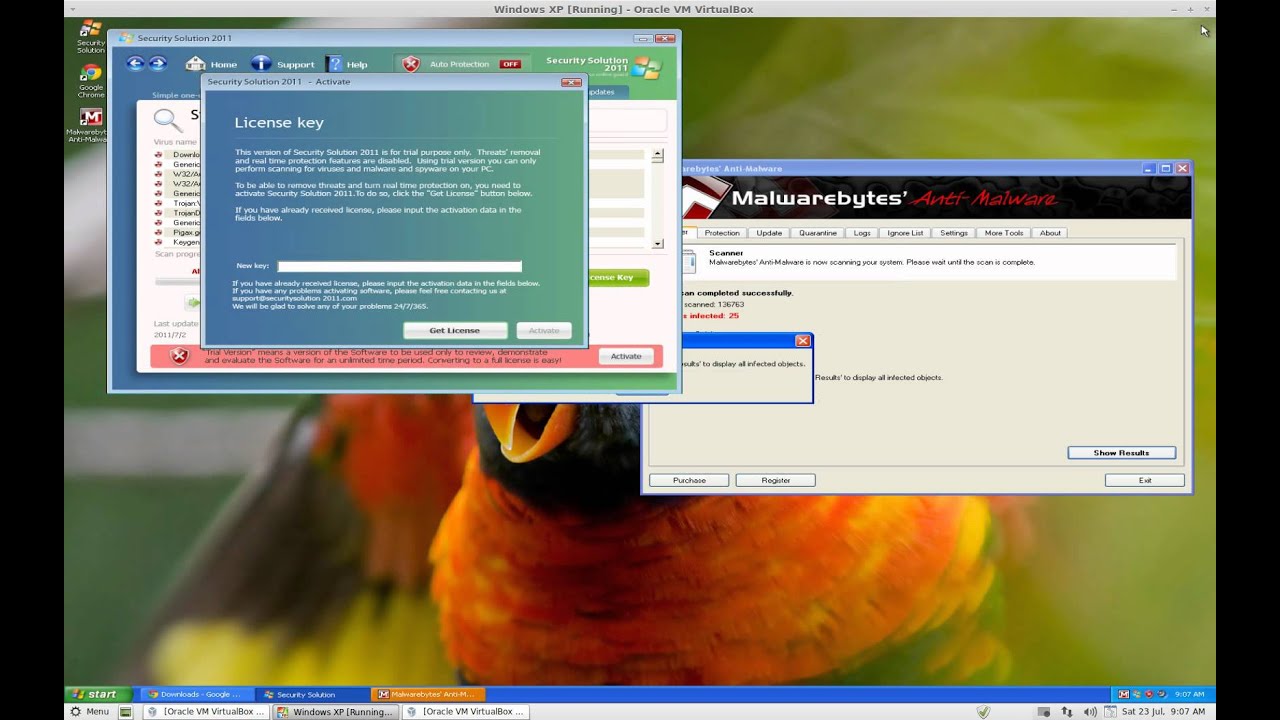Open Help in Security Solution 2011
Screen dimensions: 1280x720
[x=347, y=64]
